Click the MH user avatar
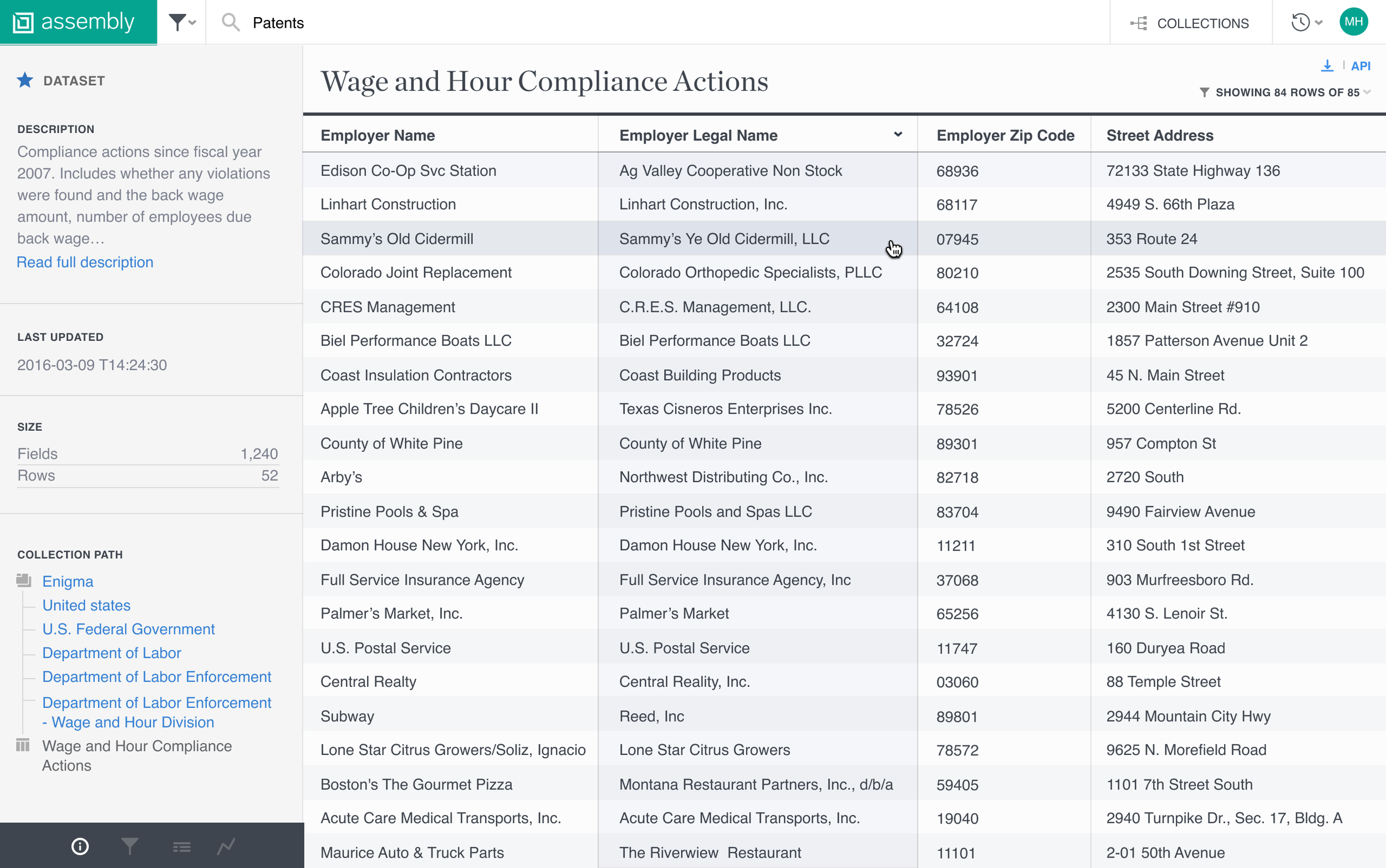The image size is (1386, 868). coord(1353,22)
